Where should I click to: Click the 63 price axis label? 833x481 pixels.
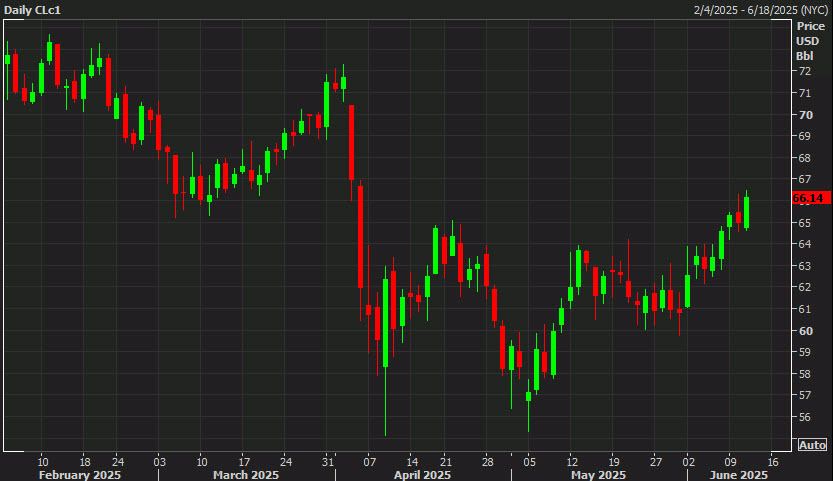[x=805, y=266]
